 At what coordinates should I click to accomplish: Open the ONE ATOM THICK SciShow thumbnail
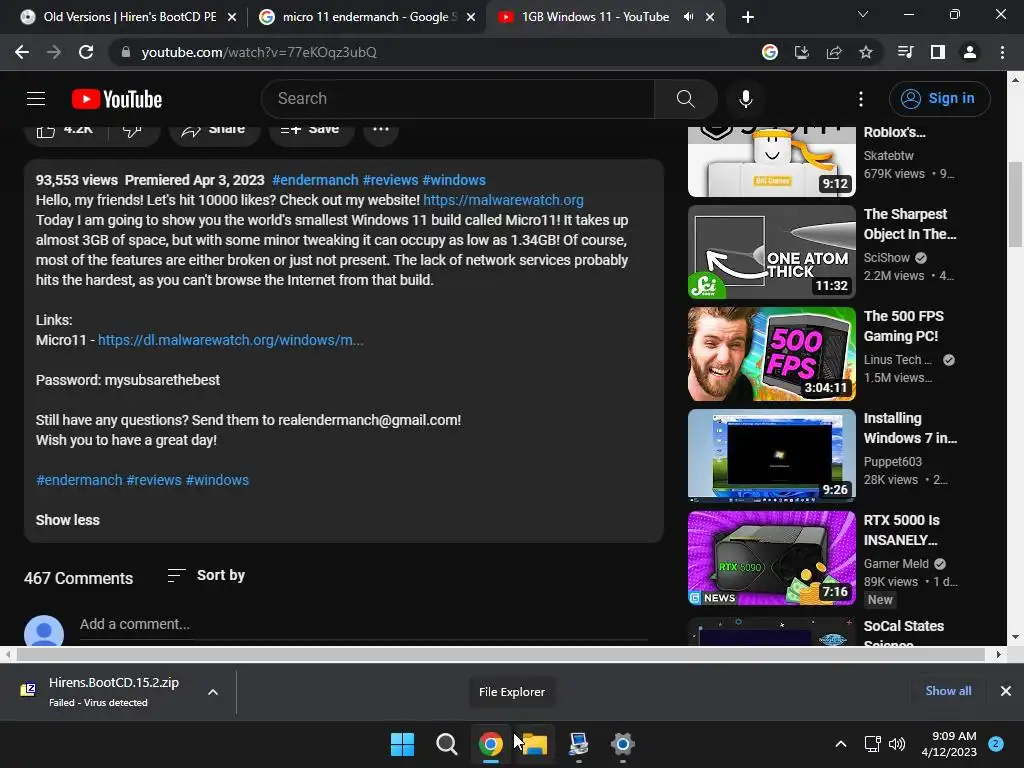tap(771, 252)
